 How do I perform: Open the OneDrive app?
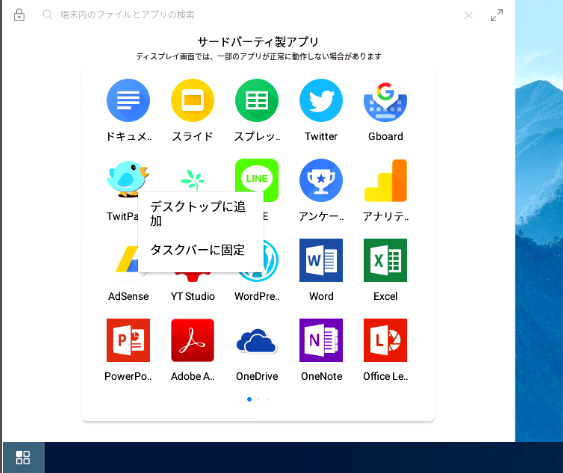click(257, 341)
